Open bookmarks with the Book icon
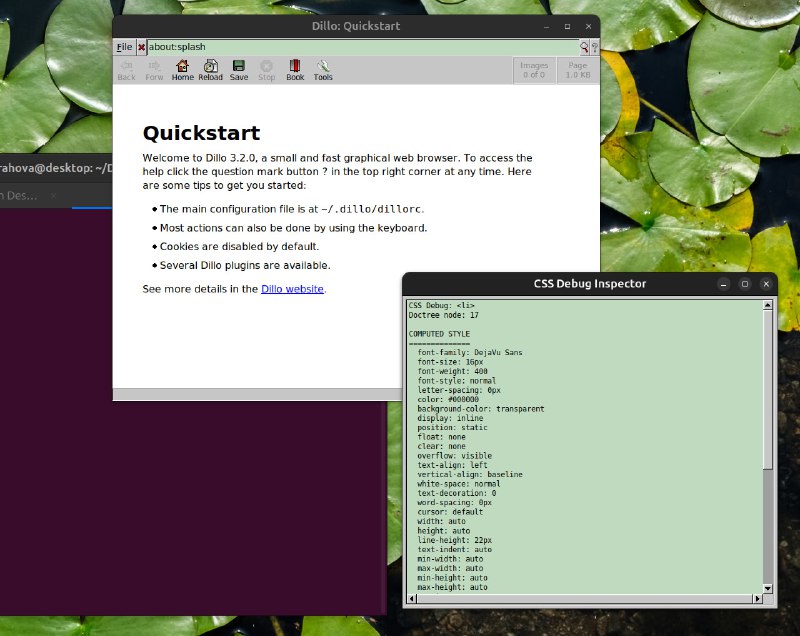 coord(295,69)
